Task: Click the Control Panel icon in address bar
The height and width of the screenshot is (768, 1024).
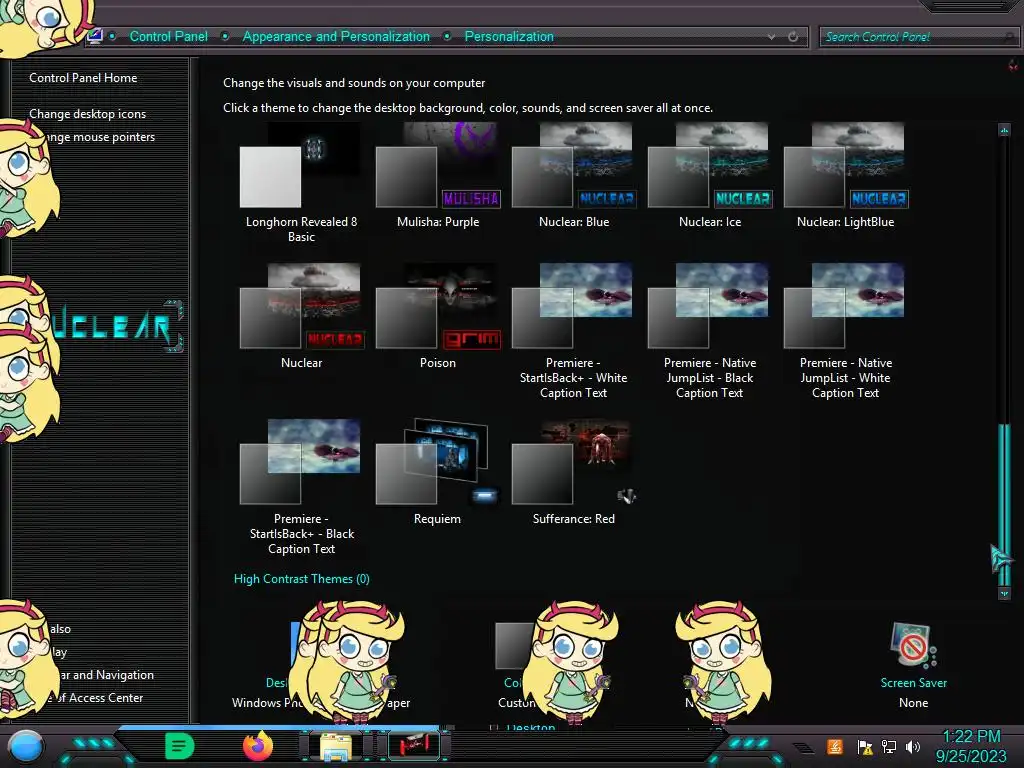Action: 95,36
